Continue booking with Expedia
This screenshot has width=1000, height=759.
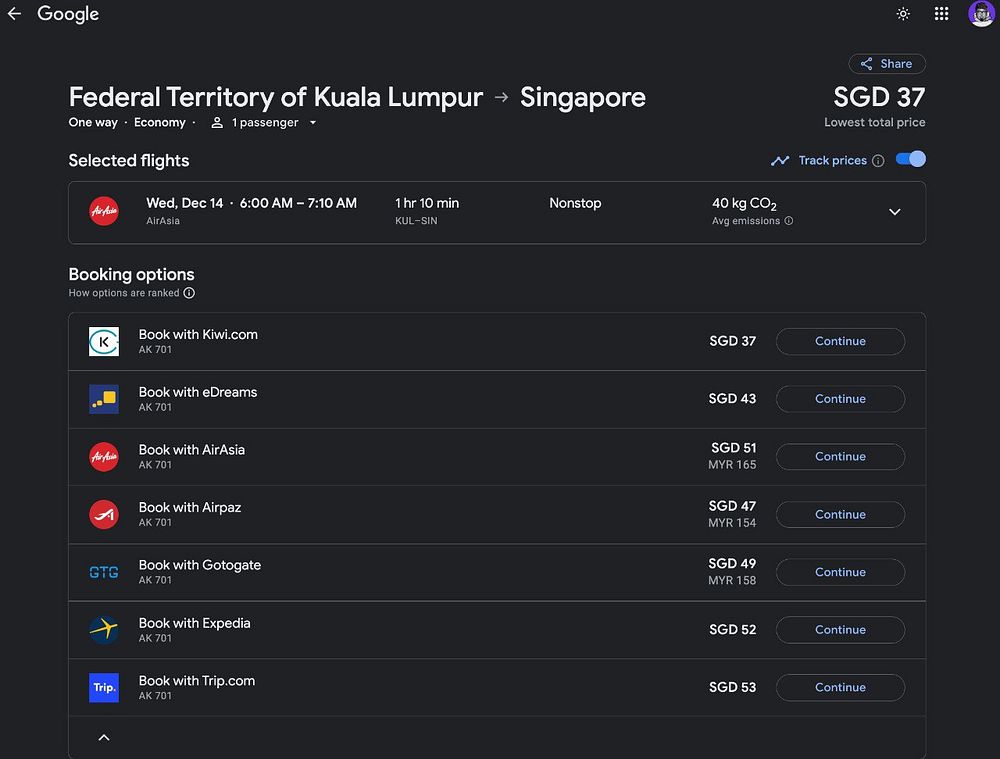click(x=840, y=630)
